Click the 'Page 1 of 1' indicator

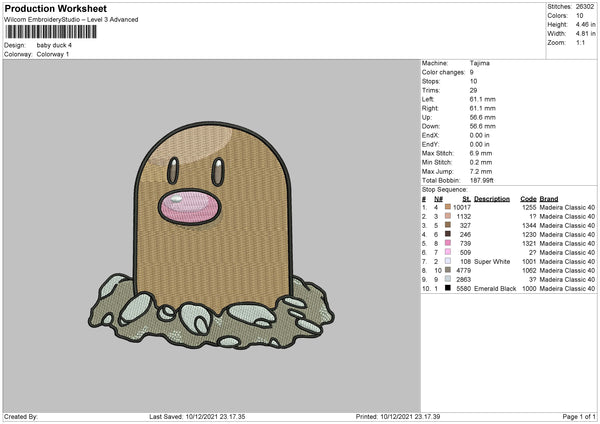(x=579, y=416)
